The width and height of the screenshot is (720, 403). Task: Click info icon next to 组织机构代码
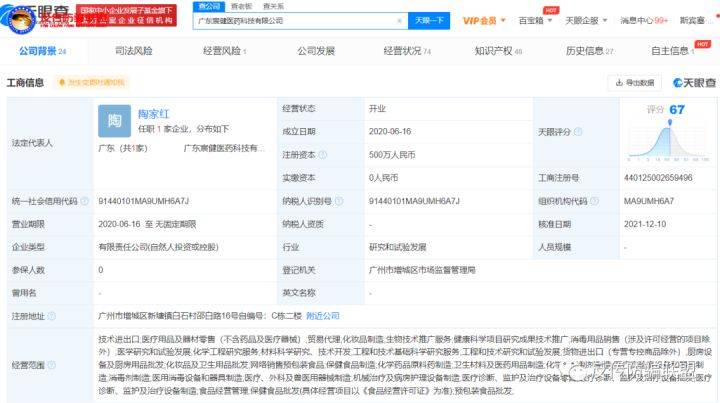(x=594, y=201)
